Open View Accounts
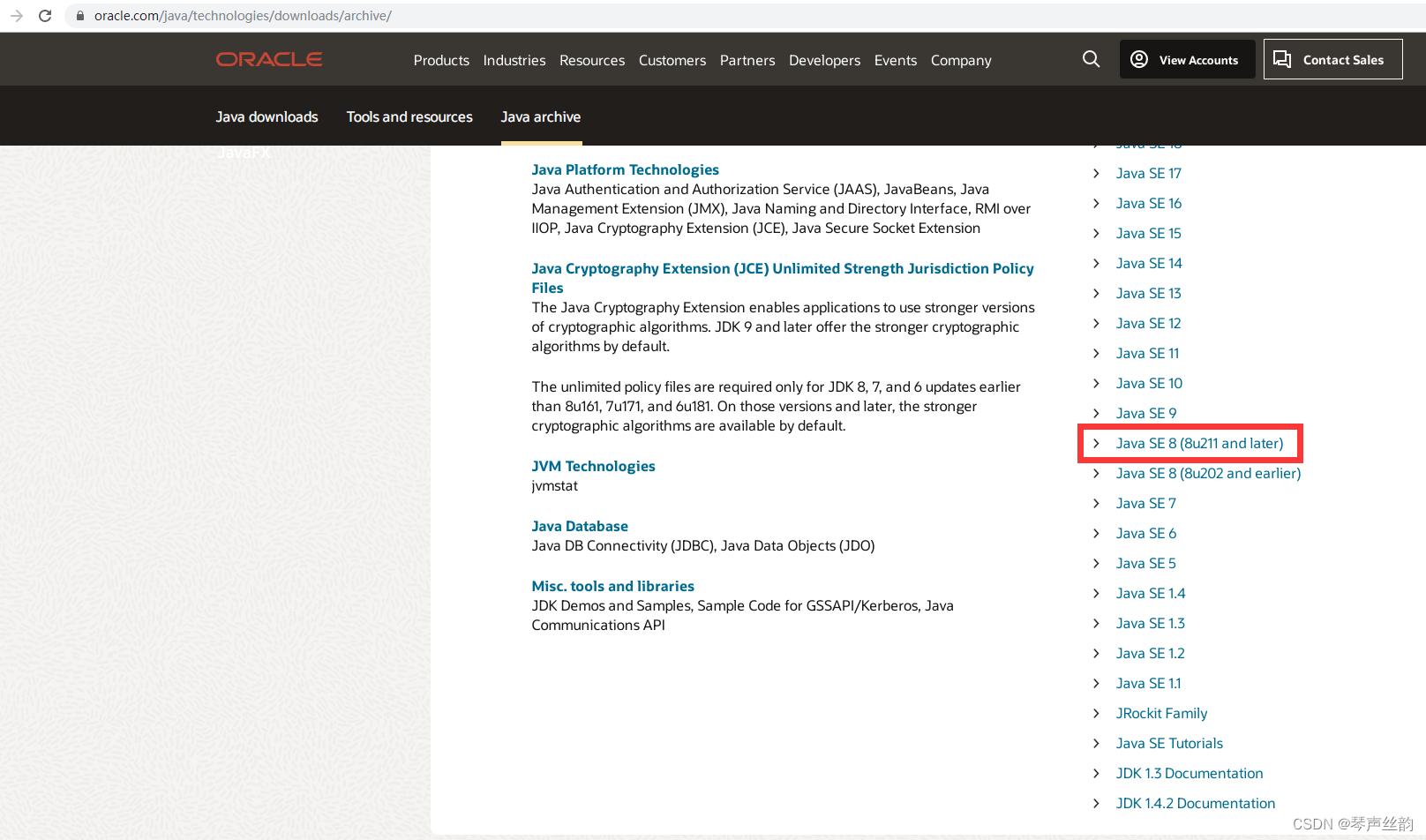 pyautogui.click(x=1187, y=59)
